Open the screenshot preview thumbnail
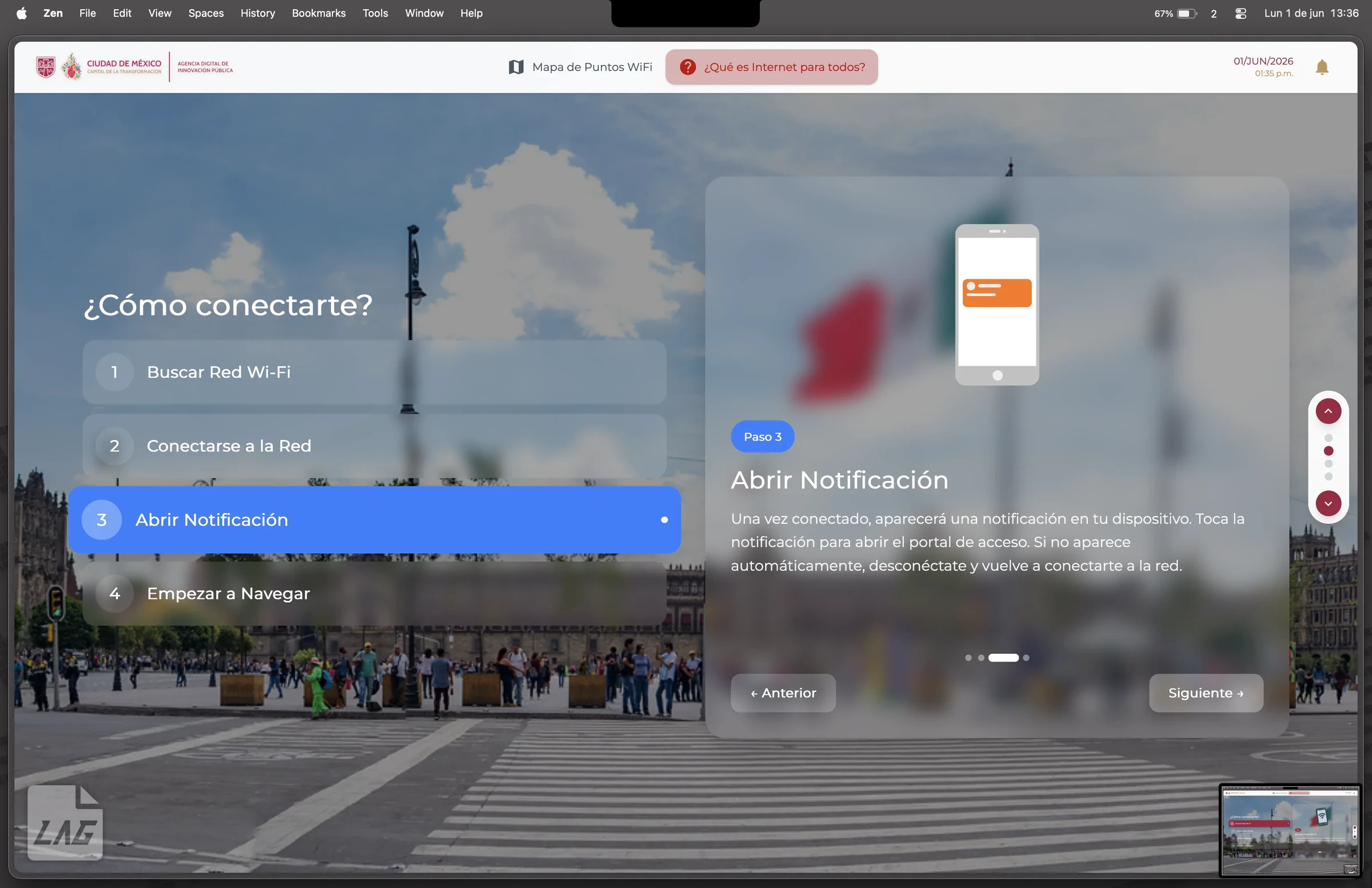This screenshot has width=1372, height=888. point(1290,830)
